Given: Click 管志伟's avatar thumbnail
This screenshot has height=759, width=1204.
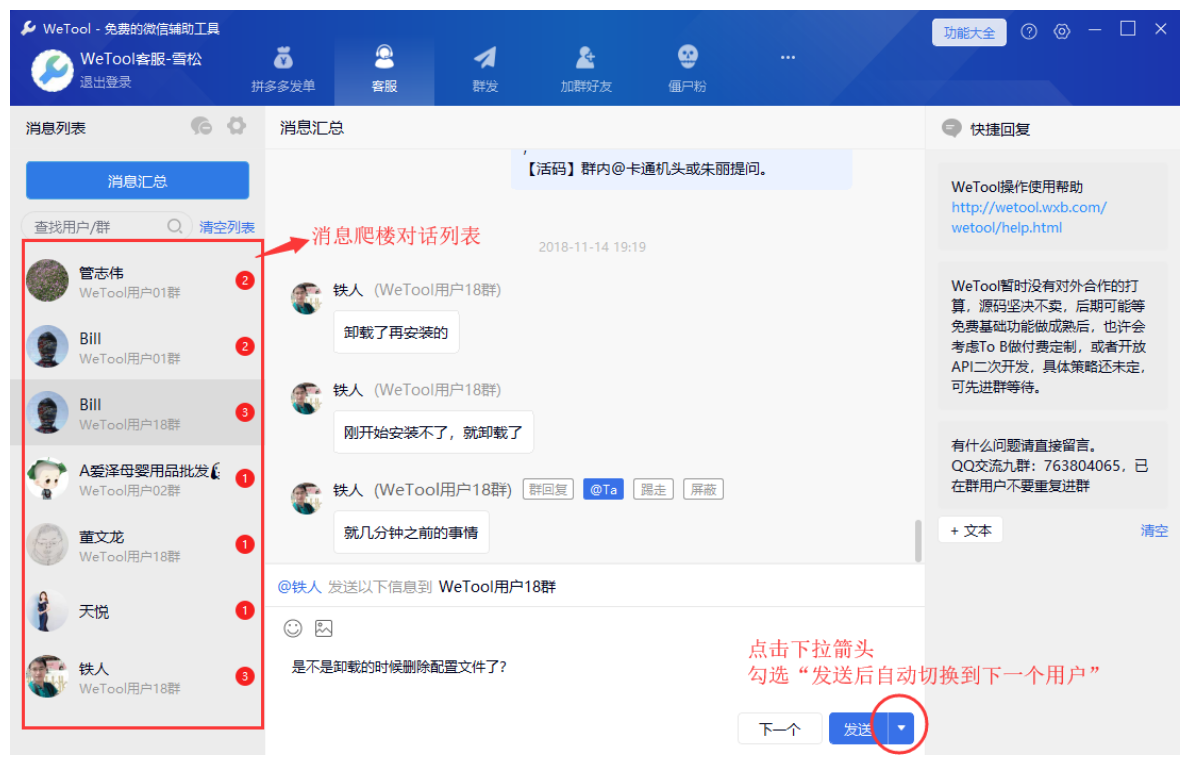Looking at the screenshot, I should pos(47,281).
